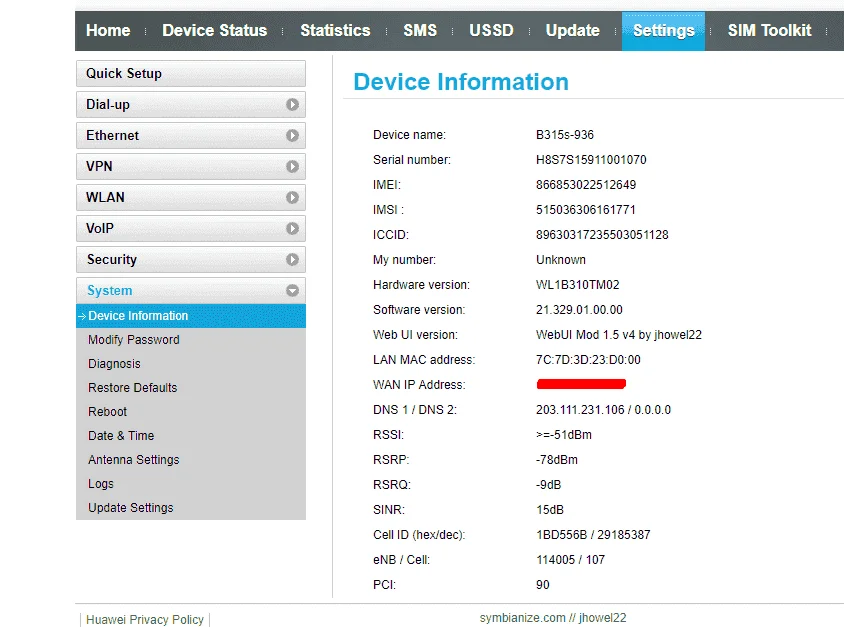The image size is (844, 627).
Task: Click the WAN IP Address label
Action: (x=419, y=385)
